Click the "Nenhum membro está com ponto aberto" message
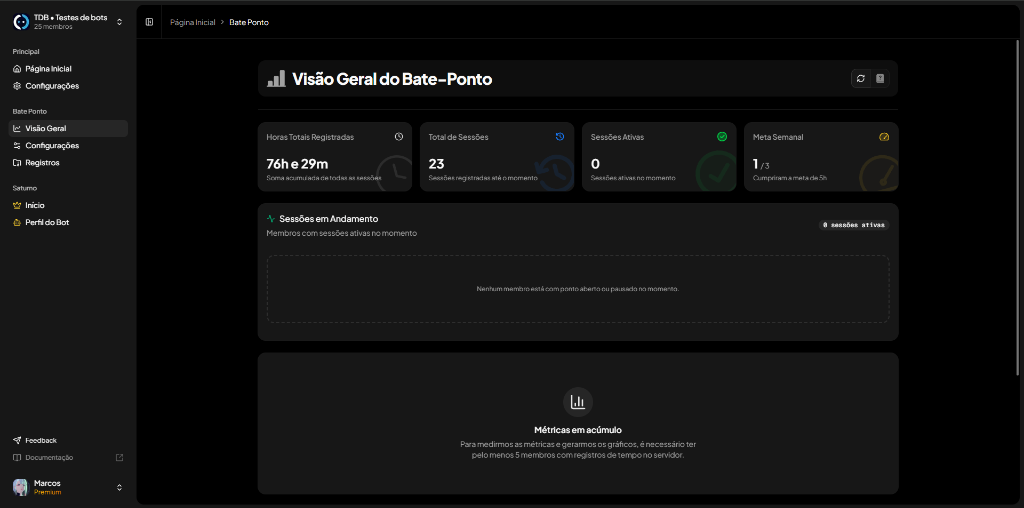Viewport: 1024px width, 508px height. [x=578, y=289]
